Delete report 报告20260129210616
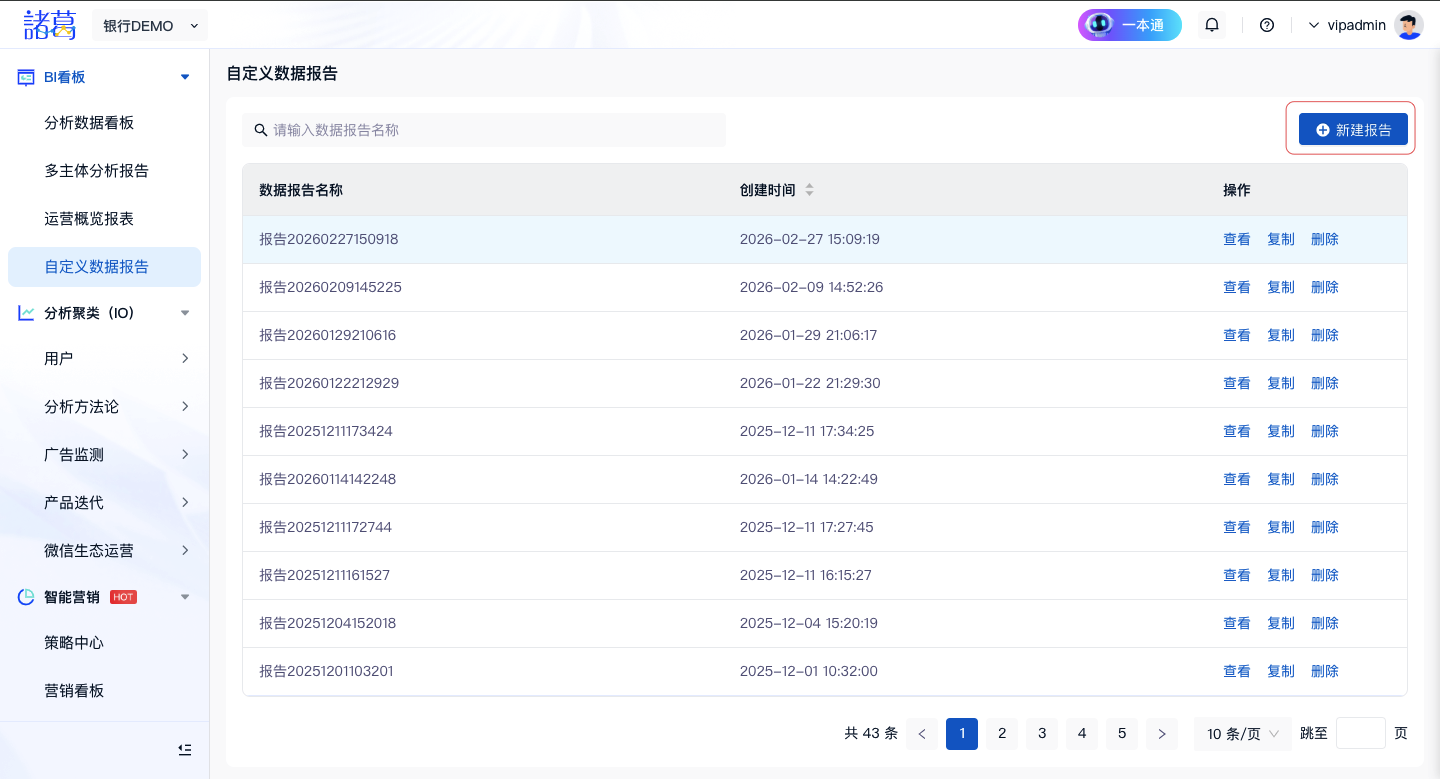The image size is (1440, 779). pyautogui.click(x=1324, y=335)
